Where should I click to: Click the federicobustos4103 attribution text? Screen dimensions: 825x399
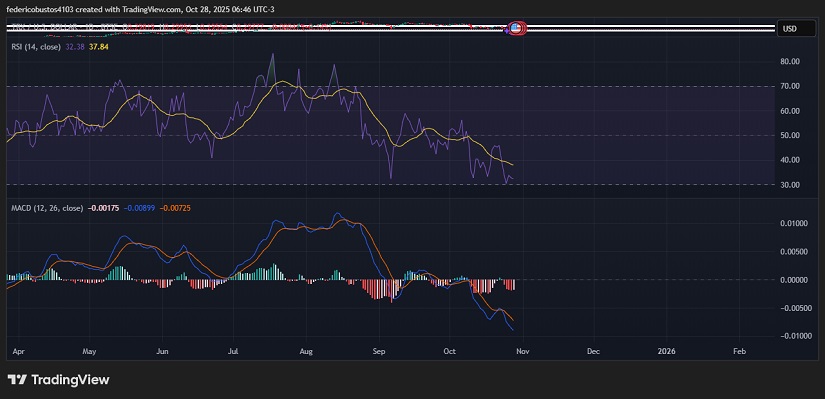point(139,9)
